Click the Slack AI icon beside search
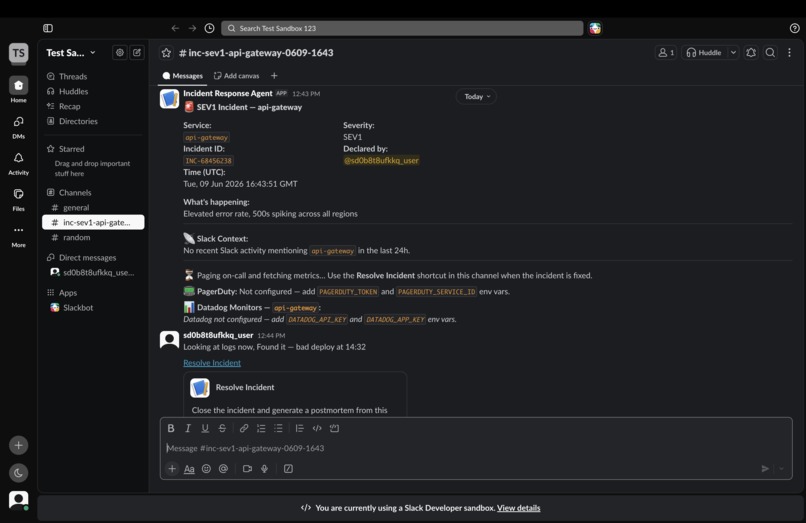The height and width of the screenshot is (523, 806). [595, 28]
